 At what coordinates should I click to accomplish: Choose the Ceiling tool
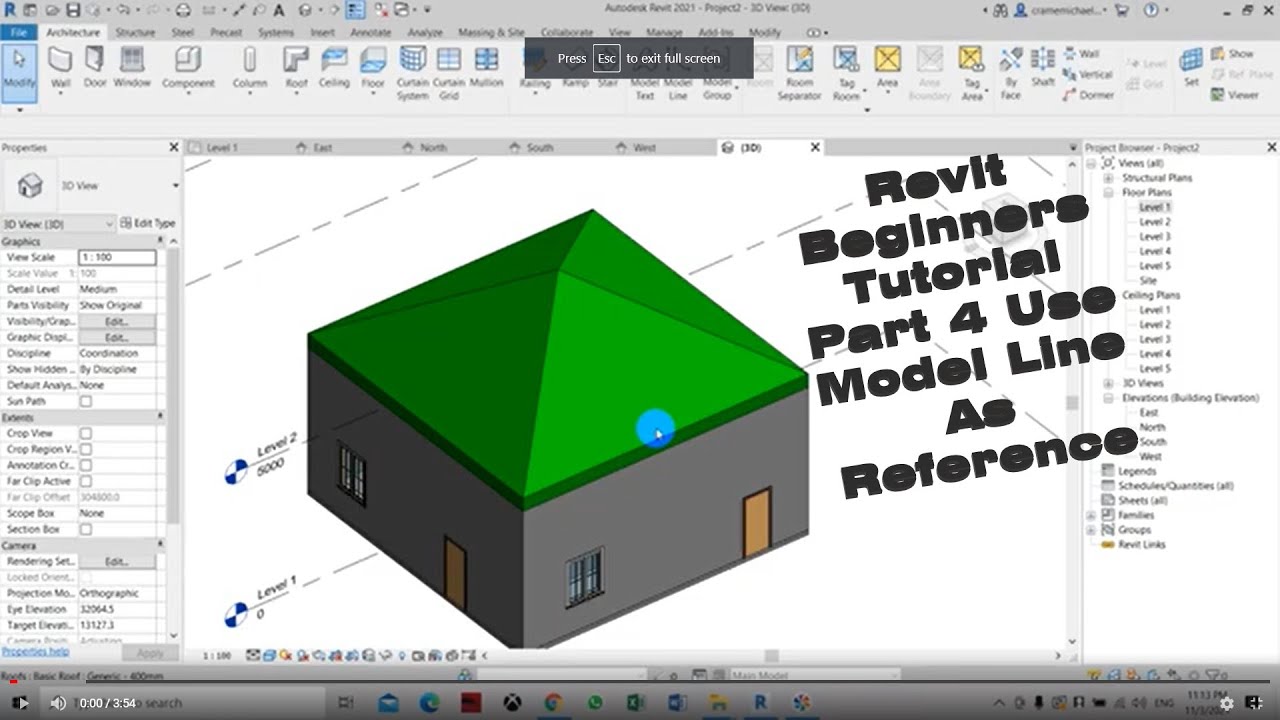[334, 67]
